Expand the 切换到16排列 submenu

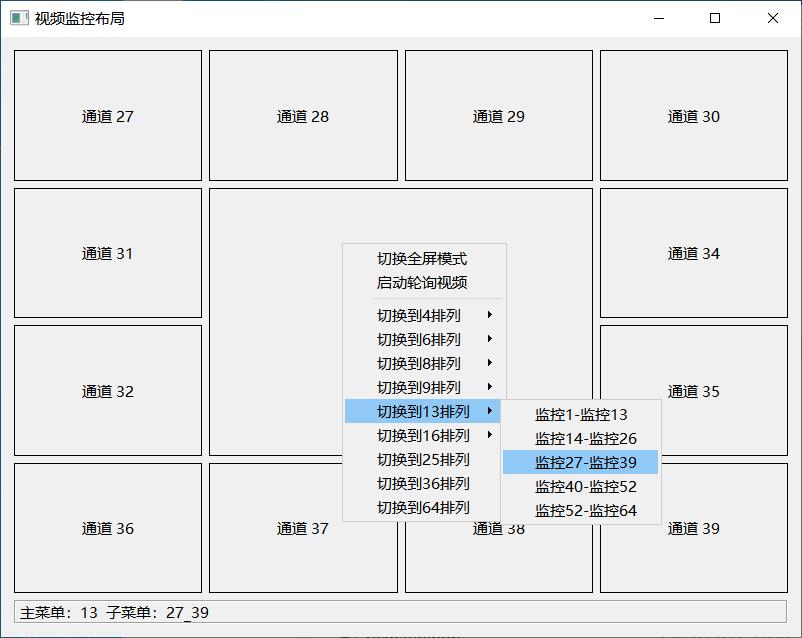[422, 435]
